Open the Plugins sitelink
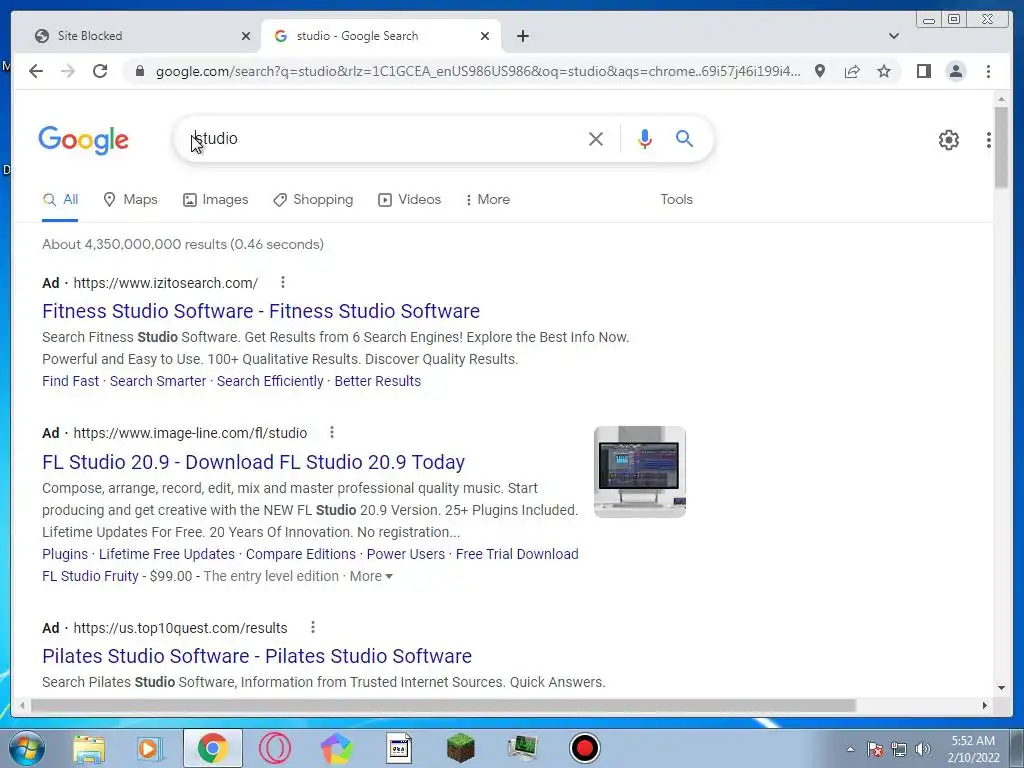 [65, 554]
